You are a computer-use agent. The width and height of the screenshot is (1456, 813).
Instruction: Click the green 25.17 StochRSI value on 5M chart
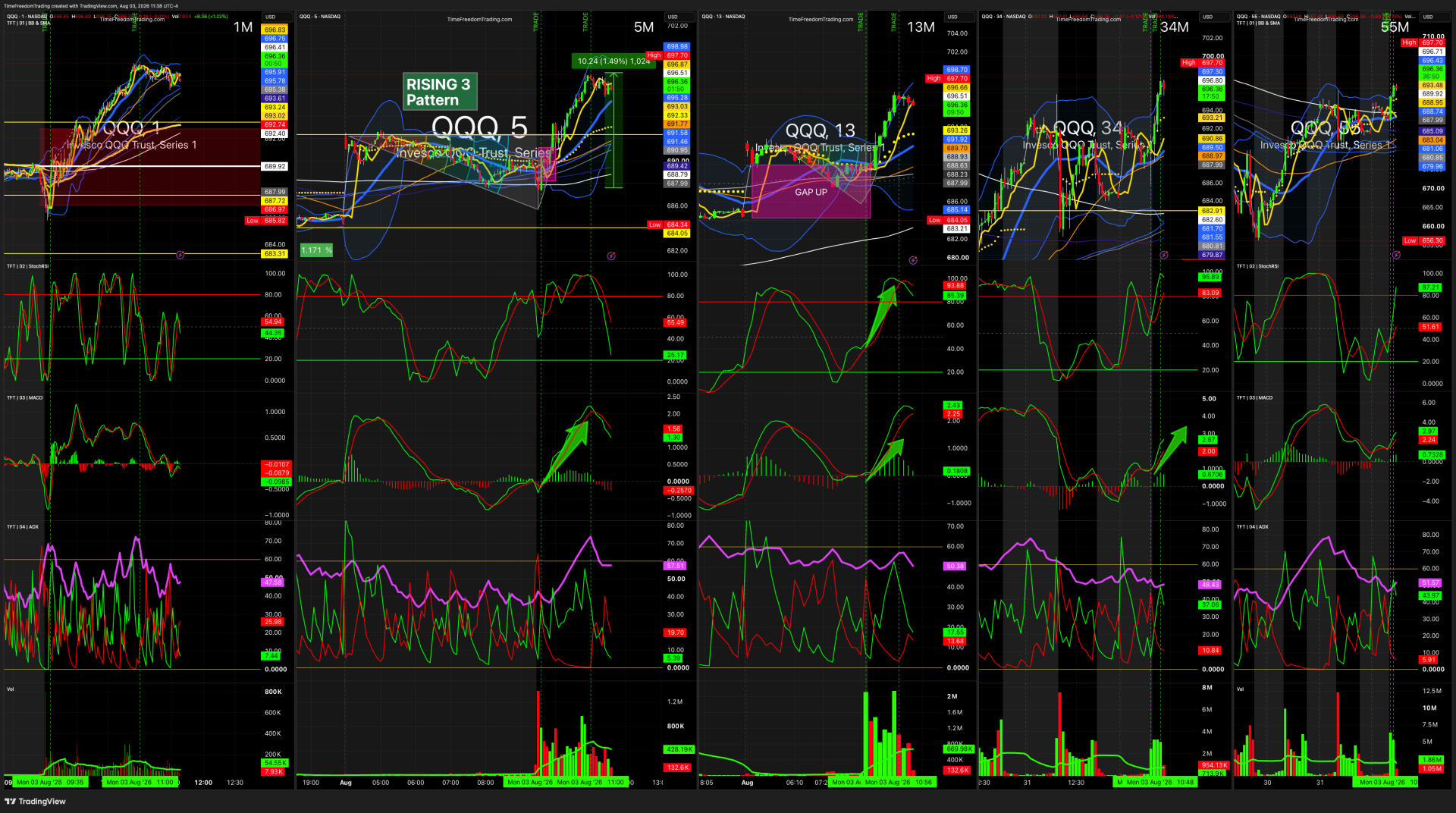[x=675, y=355]
